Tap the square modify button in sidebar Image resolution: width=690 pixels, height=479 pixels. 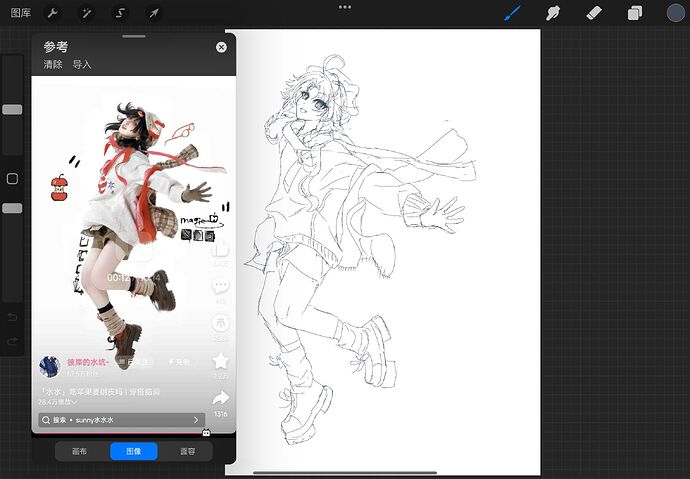pos(12,179)
